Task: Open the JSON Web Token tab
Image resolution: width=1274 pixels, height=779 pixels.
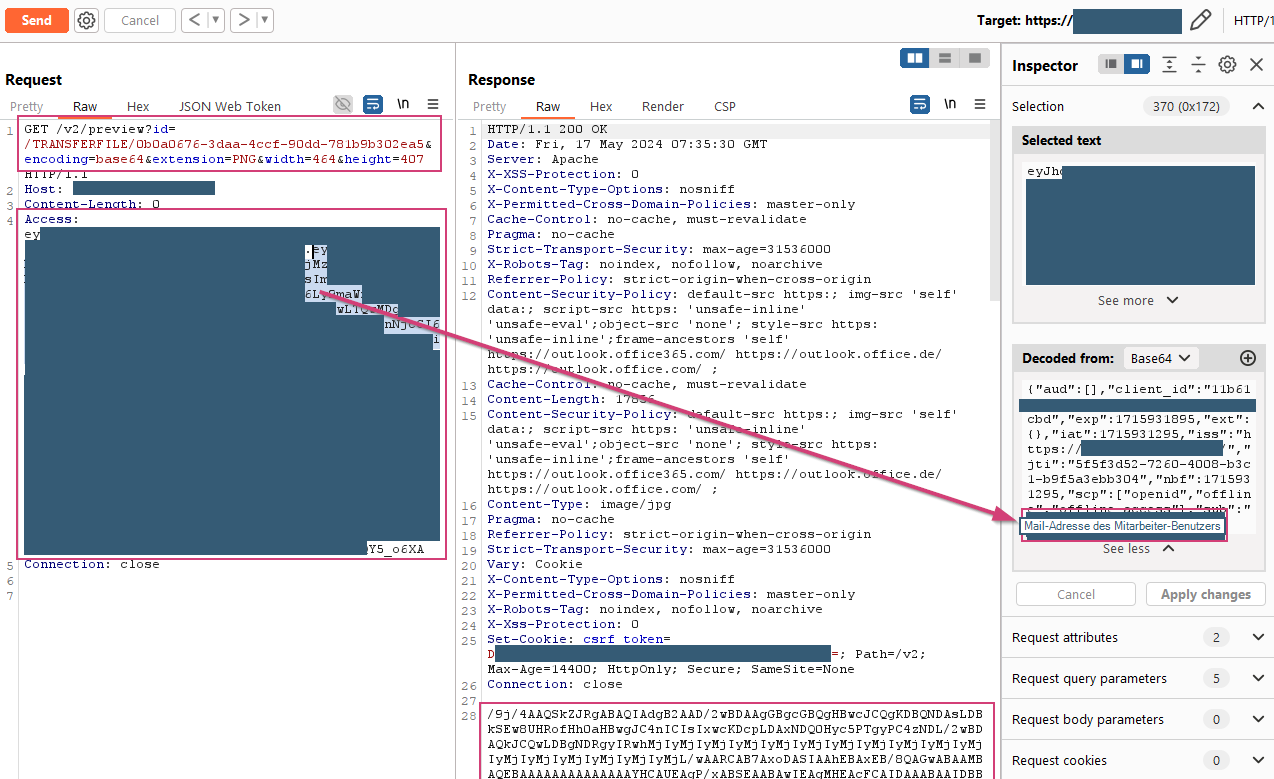Action: pos(230,106)
